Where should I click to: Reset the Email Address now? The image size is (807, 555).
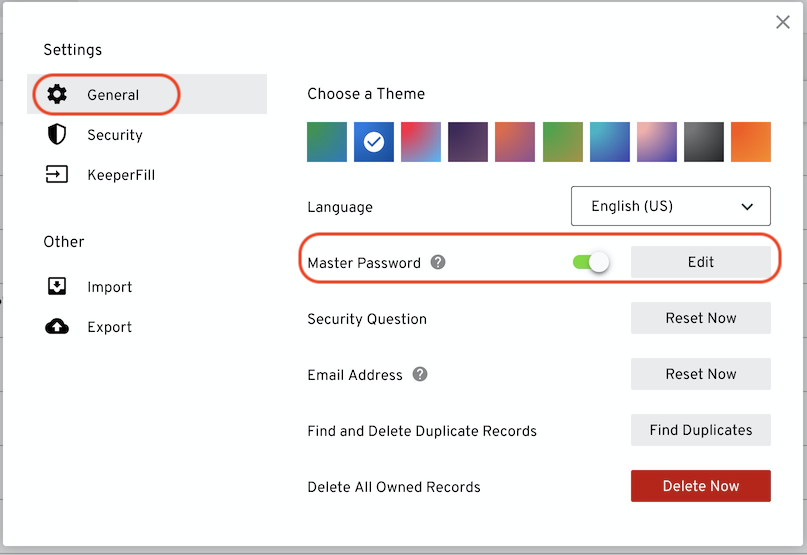point(700,374)
